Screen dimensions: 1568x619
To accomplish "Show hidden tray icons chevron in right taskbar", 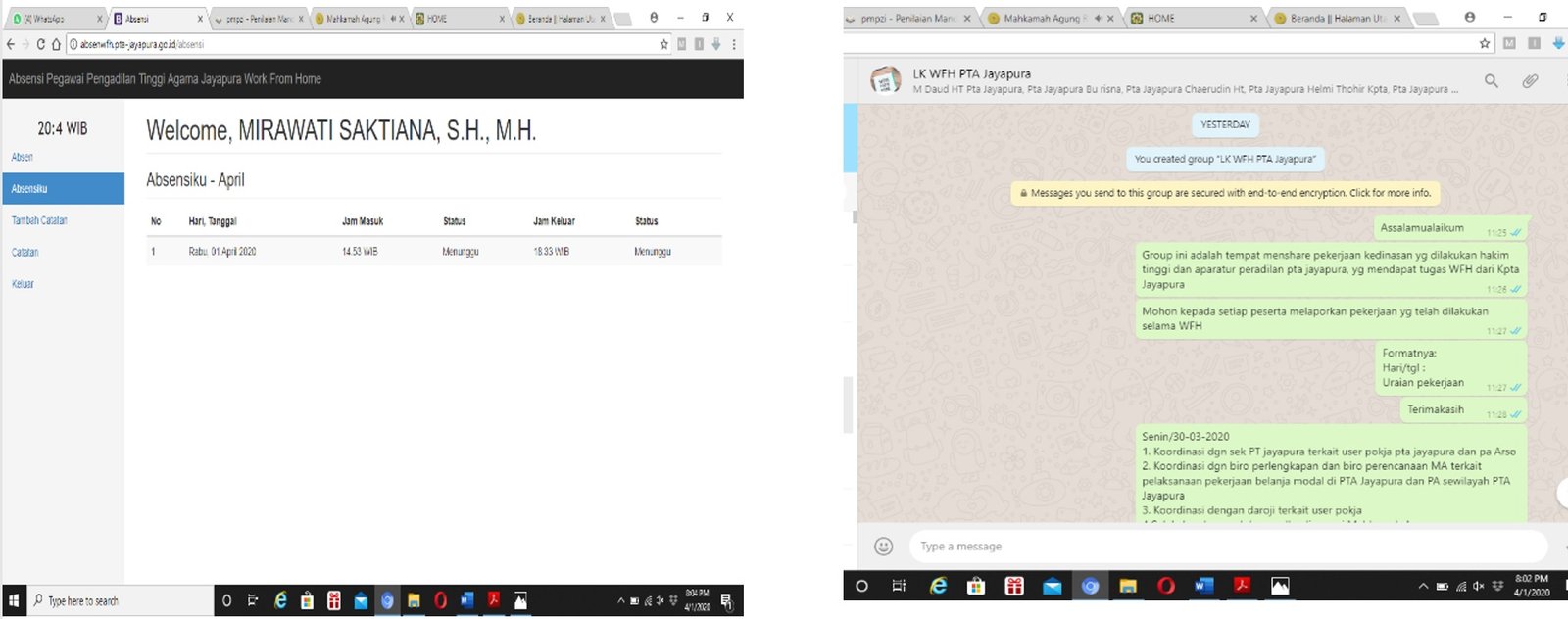I will pos(1423,586).
